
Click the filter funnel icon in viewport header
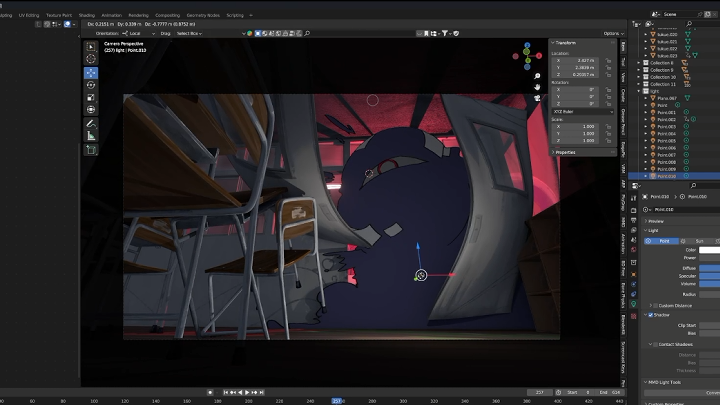[x=445, y=34]
